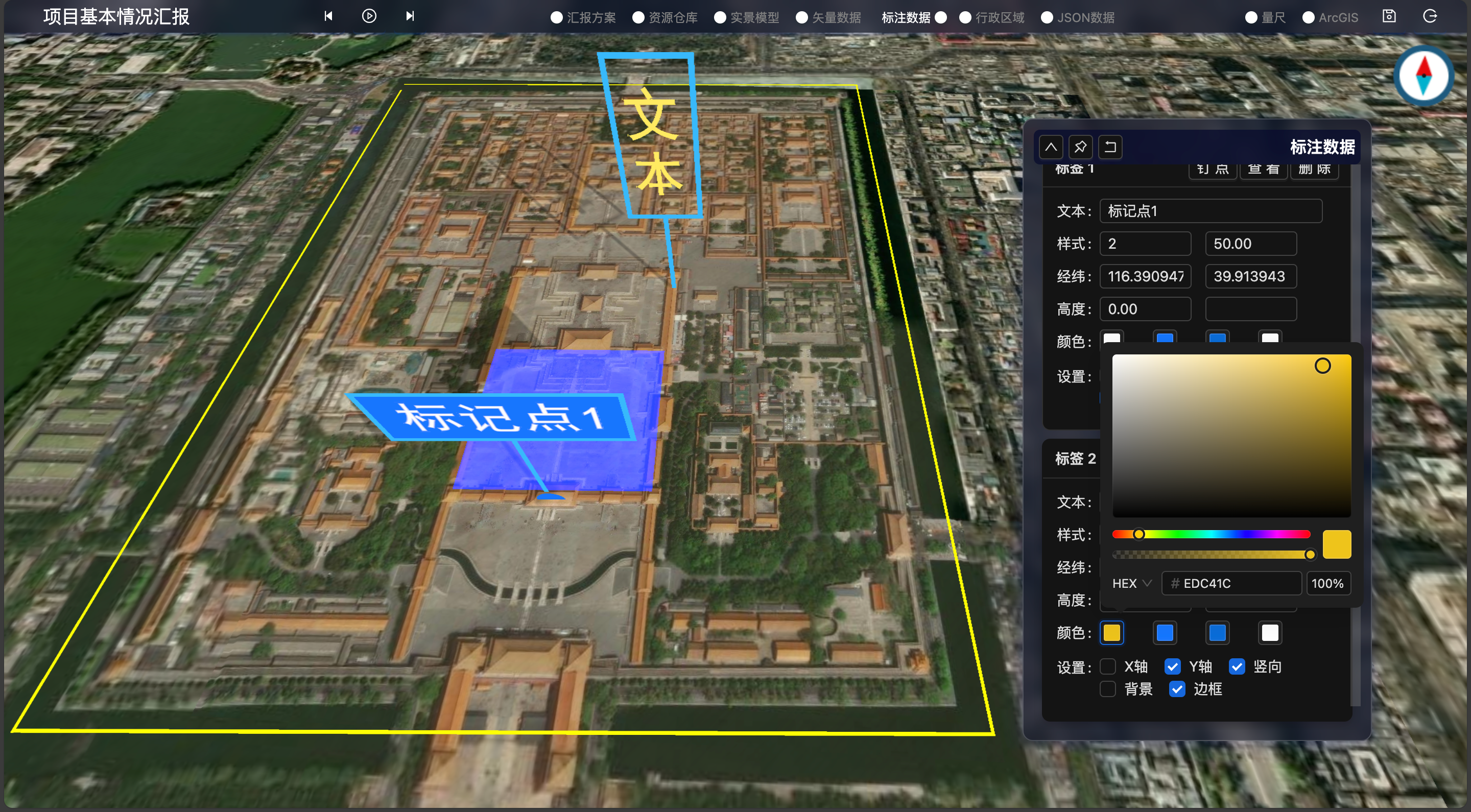Uncheck the 竖向 checkbox

tap(1237, 666)
